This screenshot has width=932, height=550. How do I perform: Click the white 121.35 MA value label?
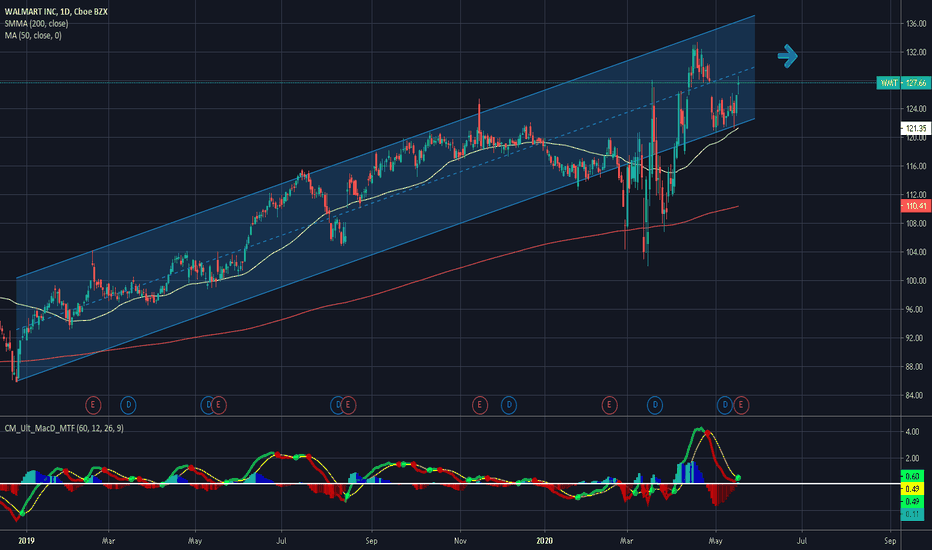(x=916, y=128)
